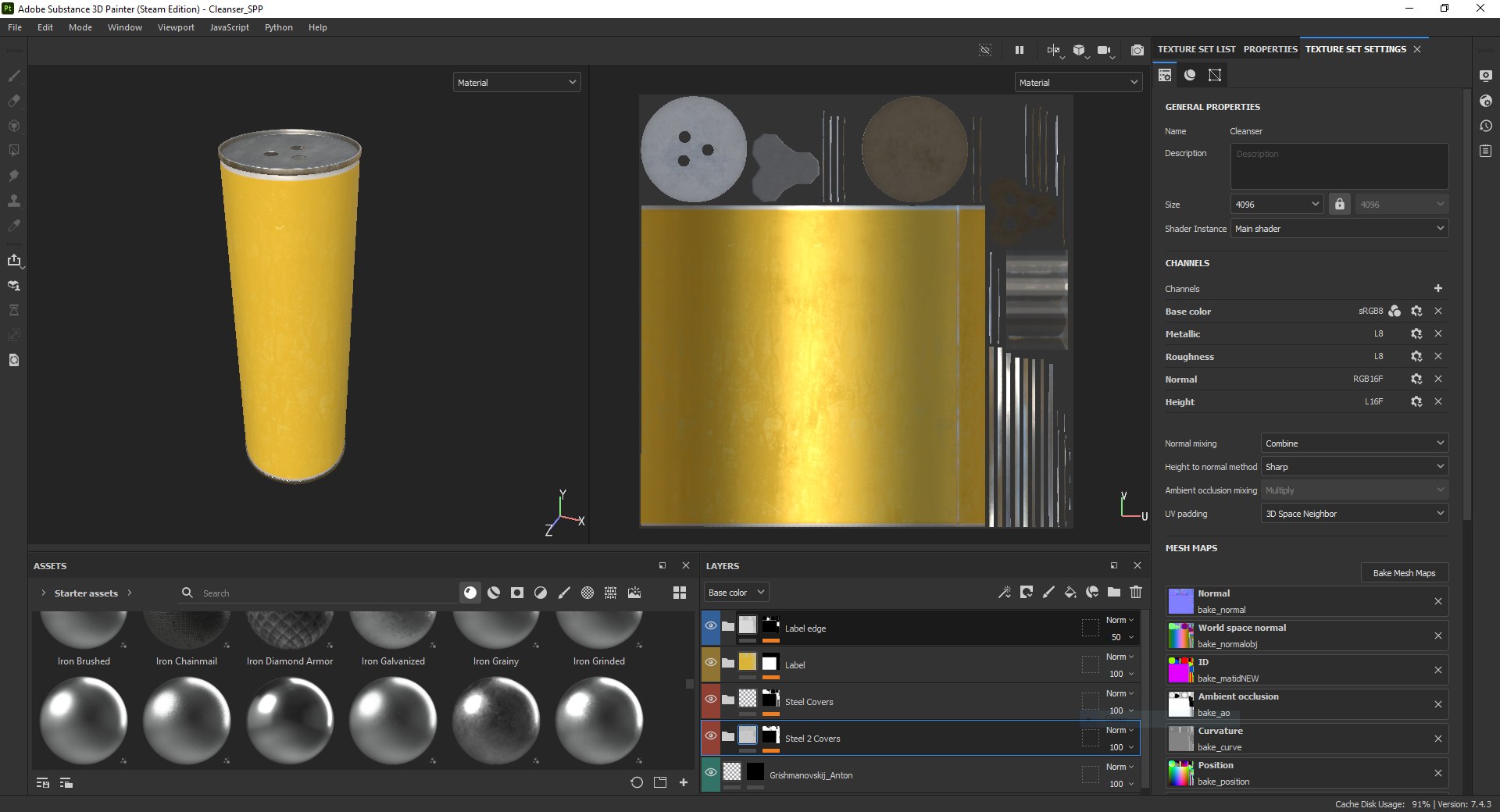1500x812 pixels.
Task: Open the Export textures icon
Action: click(13, 260)
